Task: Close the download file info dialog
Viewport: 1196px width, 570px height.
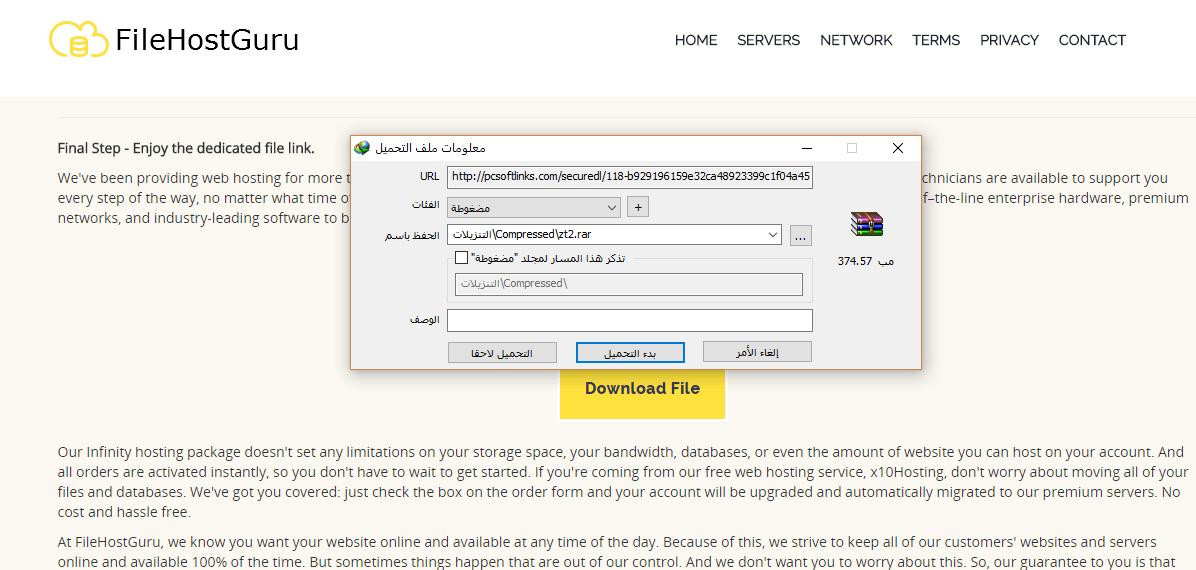Action: (898, 148)
